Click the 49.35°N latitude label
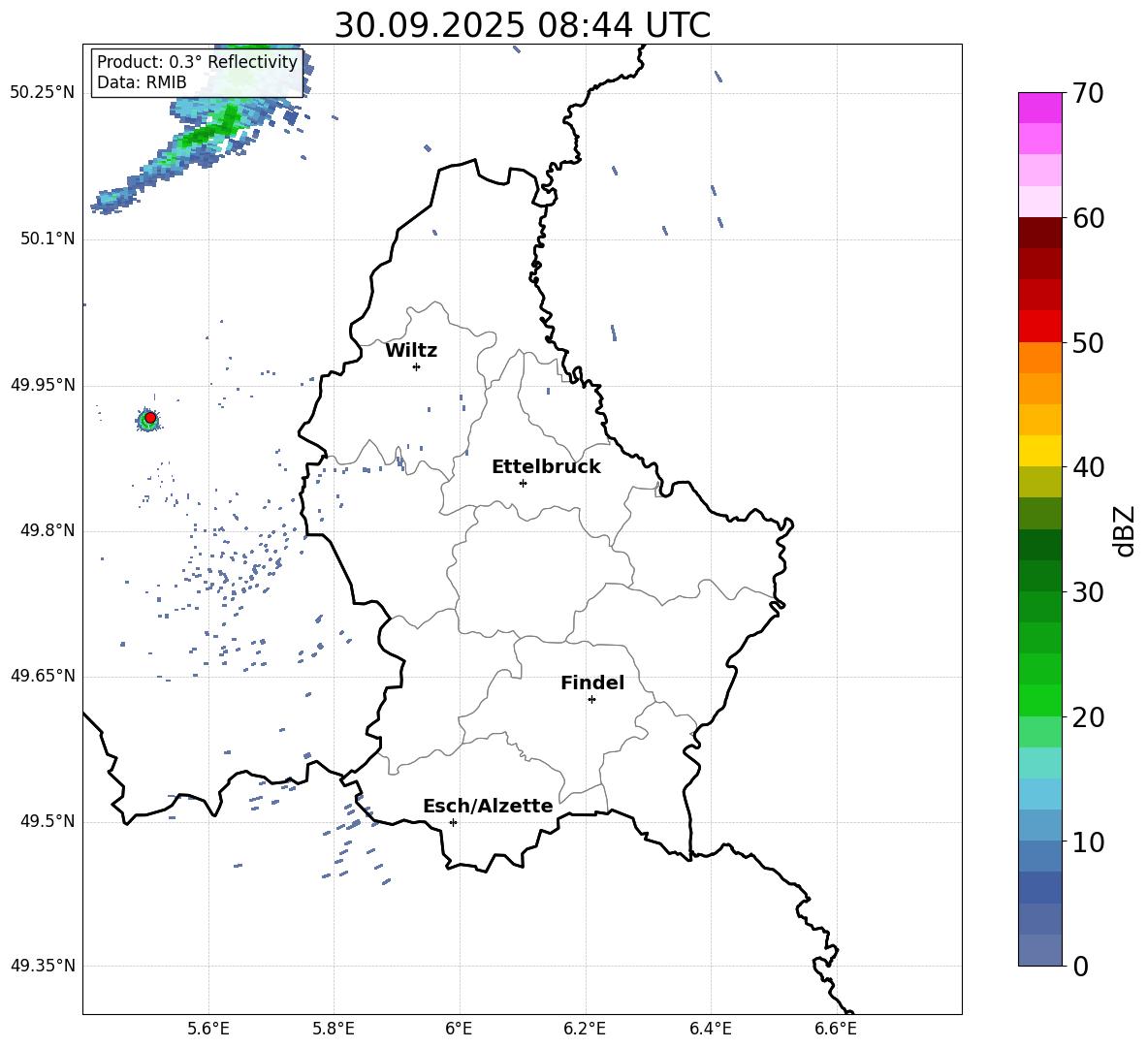Image resolution: width=1148 pixels, height=1048 pixels. (x=42, y=966)
